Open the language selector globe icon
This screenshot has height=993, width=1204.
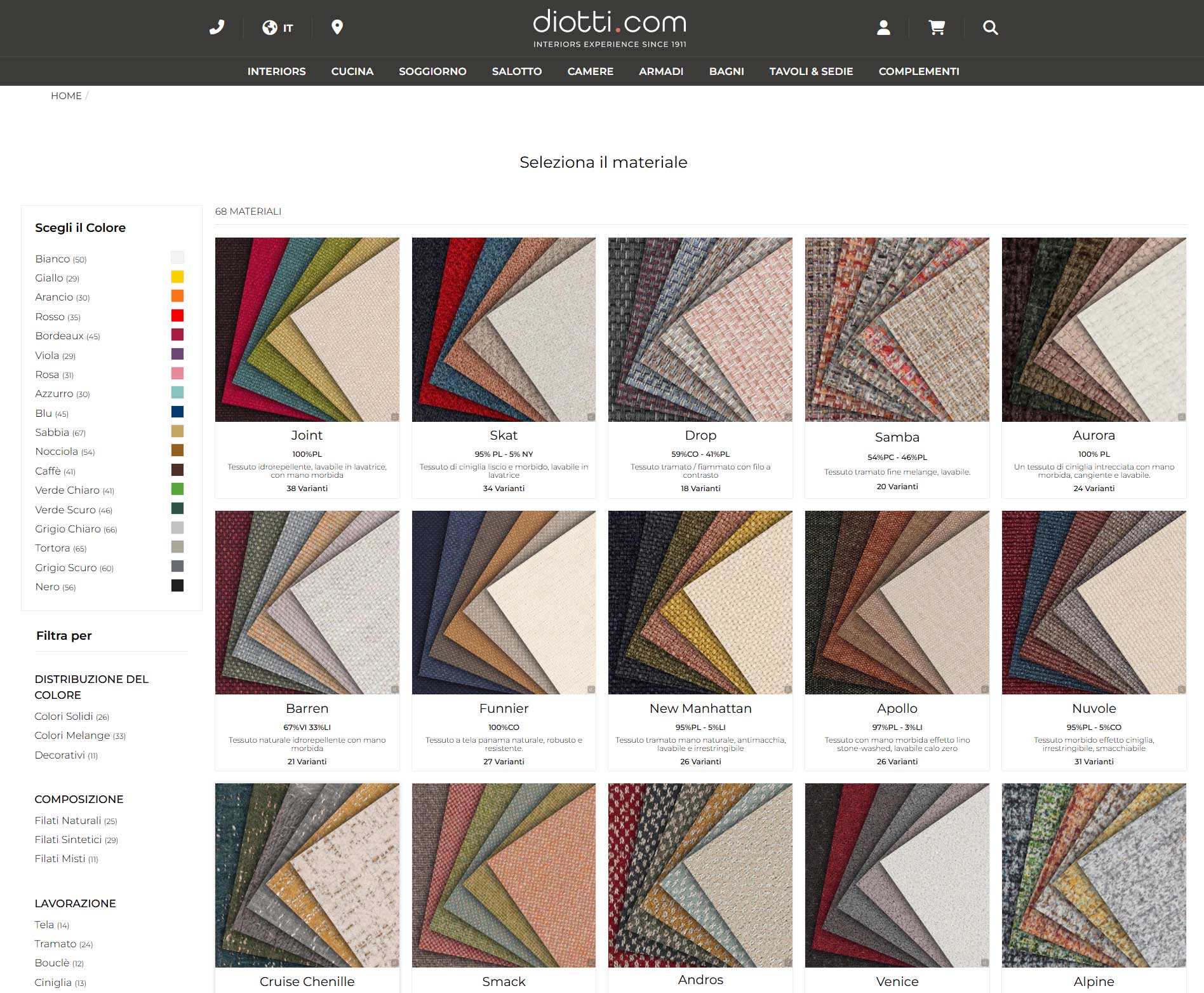(x=270, y=27)
